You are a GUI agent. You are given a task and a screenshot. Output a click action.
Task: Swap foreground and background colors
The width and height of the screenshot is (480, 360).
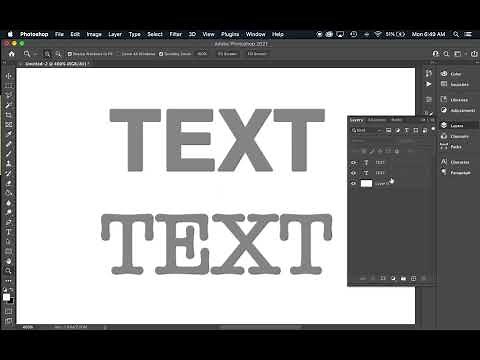pos(12,290)
